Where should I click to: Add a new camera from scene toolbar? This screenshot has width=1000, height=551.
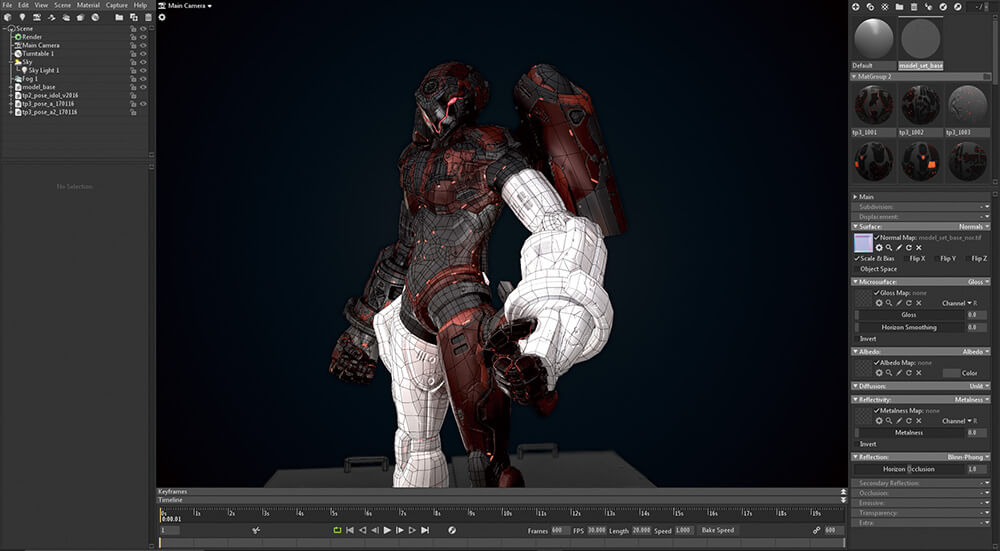point(37,17)
